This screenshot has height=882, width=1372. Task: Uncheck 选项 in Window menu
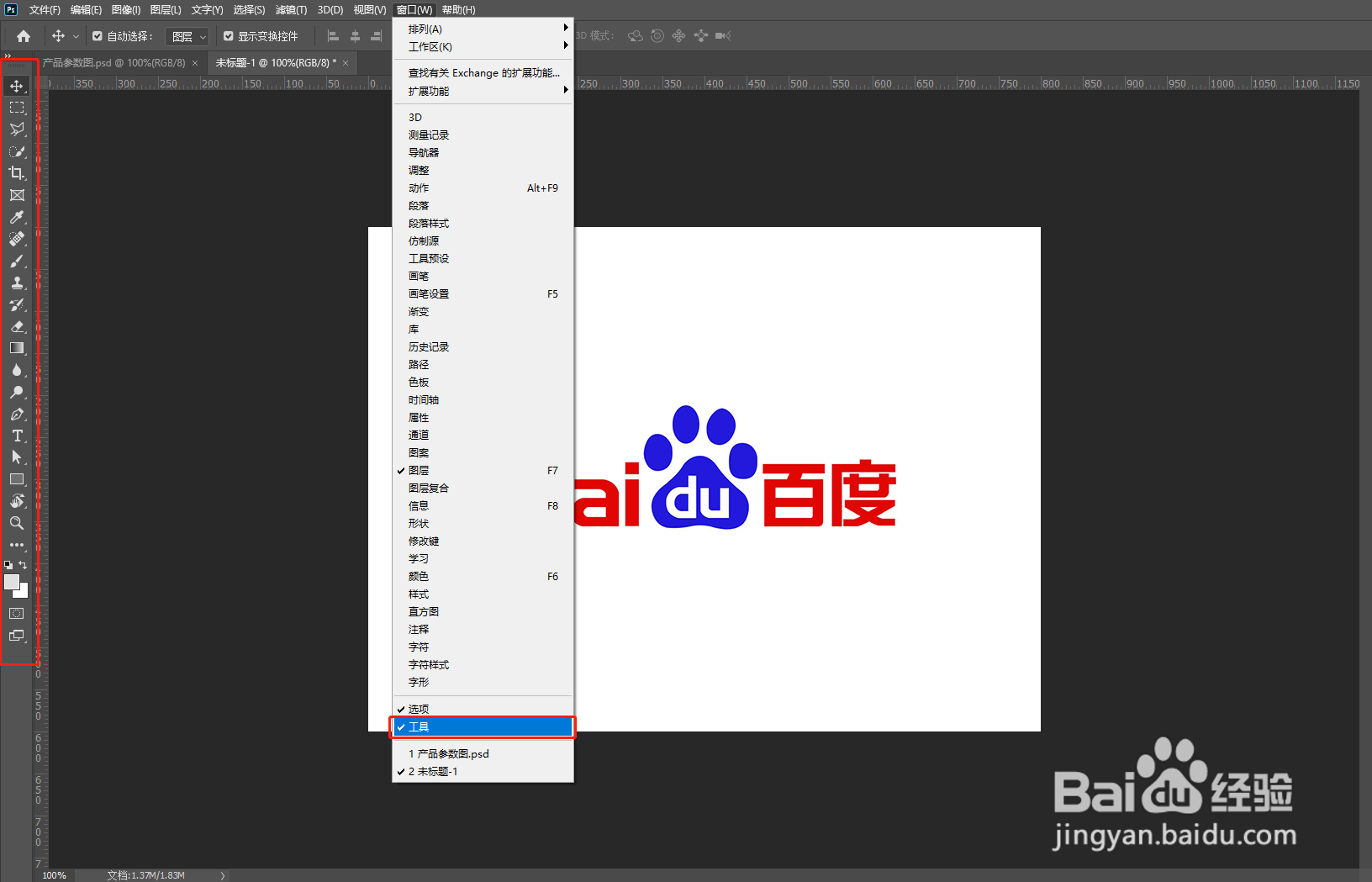tap(483, 709)
